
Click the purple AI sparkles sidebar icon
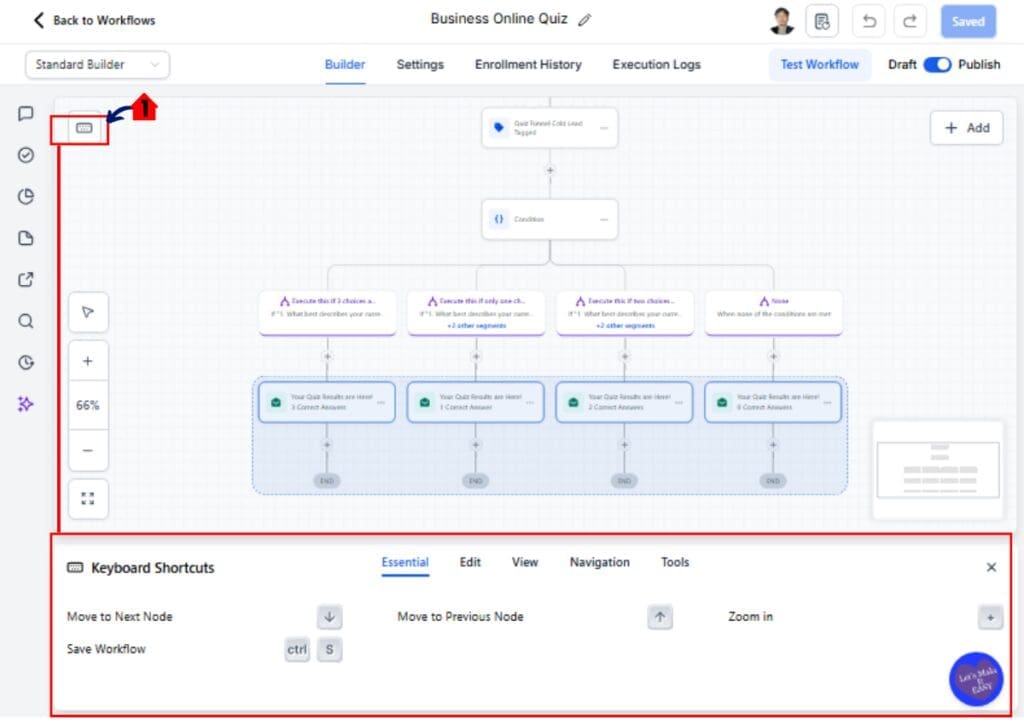(26, 403)
